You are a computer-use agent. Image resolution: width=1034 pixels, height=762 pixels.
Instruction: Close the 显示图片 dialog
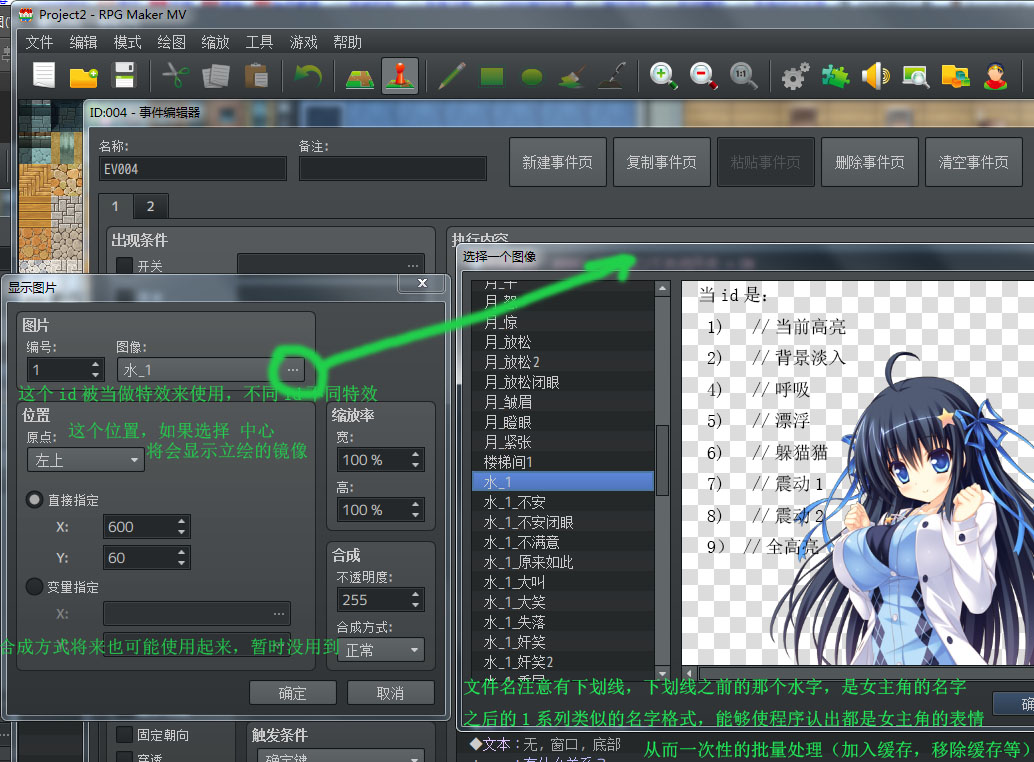pyautogui.click(x=422, y=283)
